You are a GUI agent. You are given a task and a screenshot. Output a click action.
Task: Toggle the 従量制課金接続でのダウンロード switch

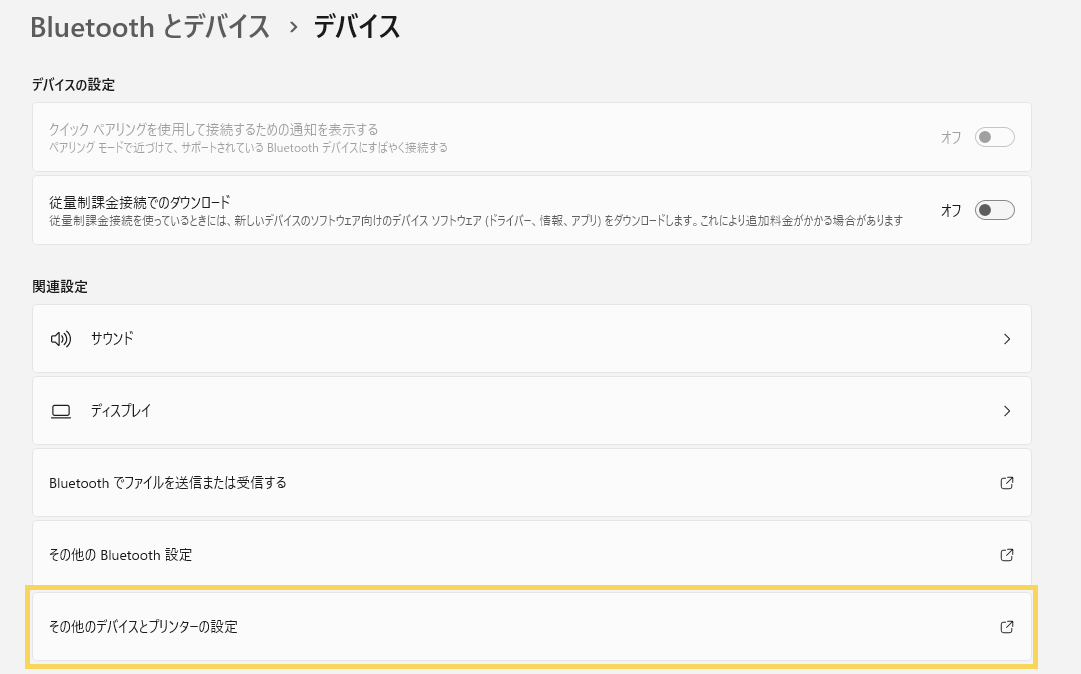click(x=994, y=210)
